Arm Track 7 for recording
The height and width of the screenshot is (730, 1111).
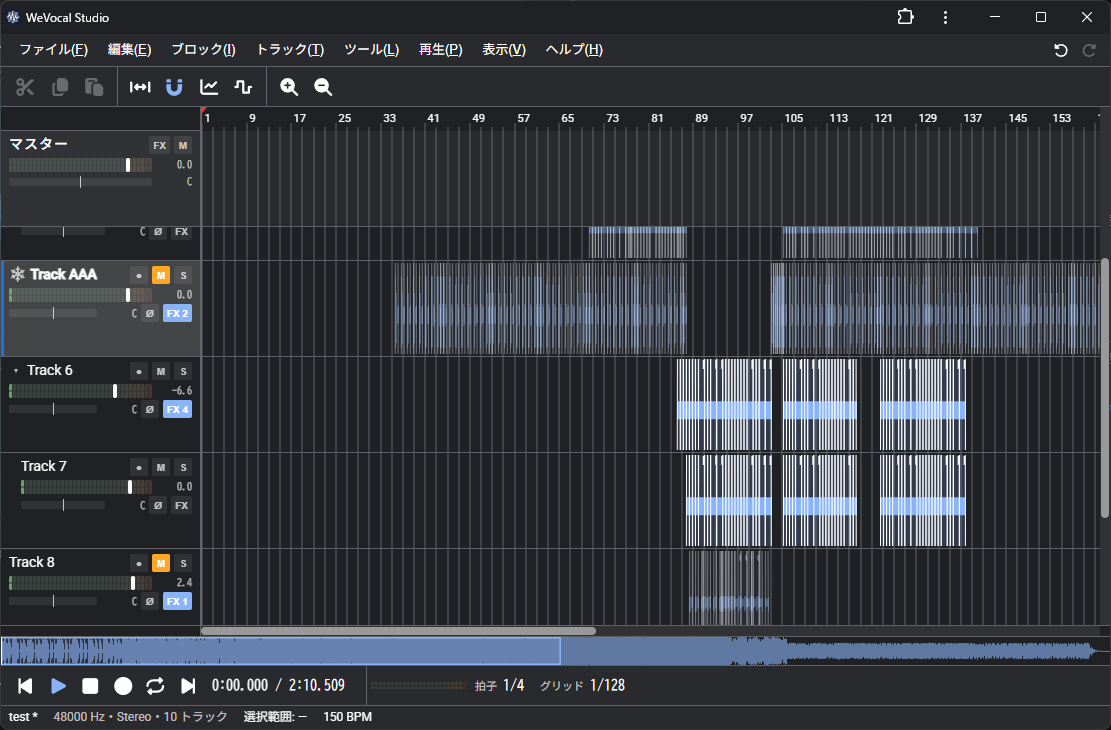point(139,467)
